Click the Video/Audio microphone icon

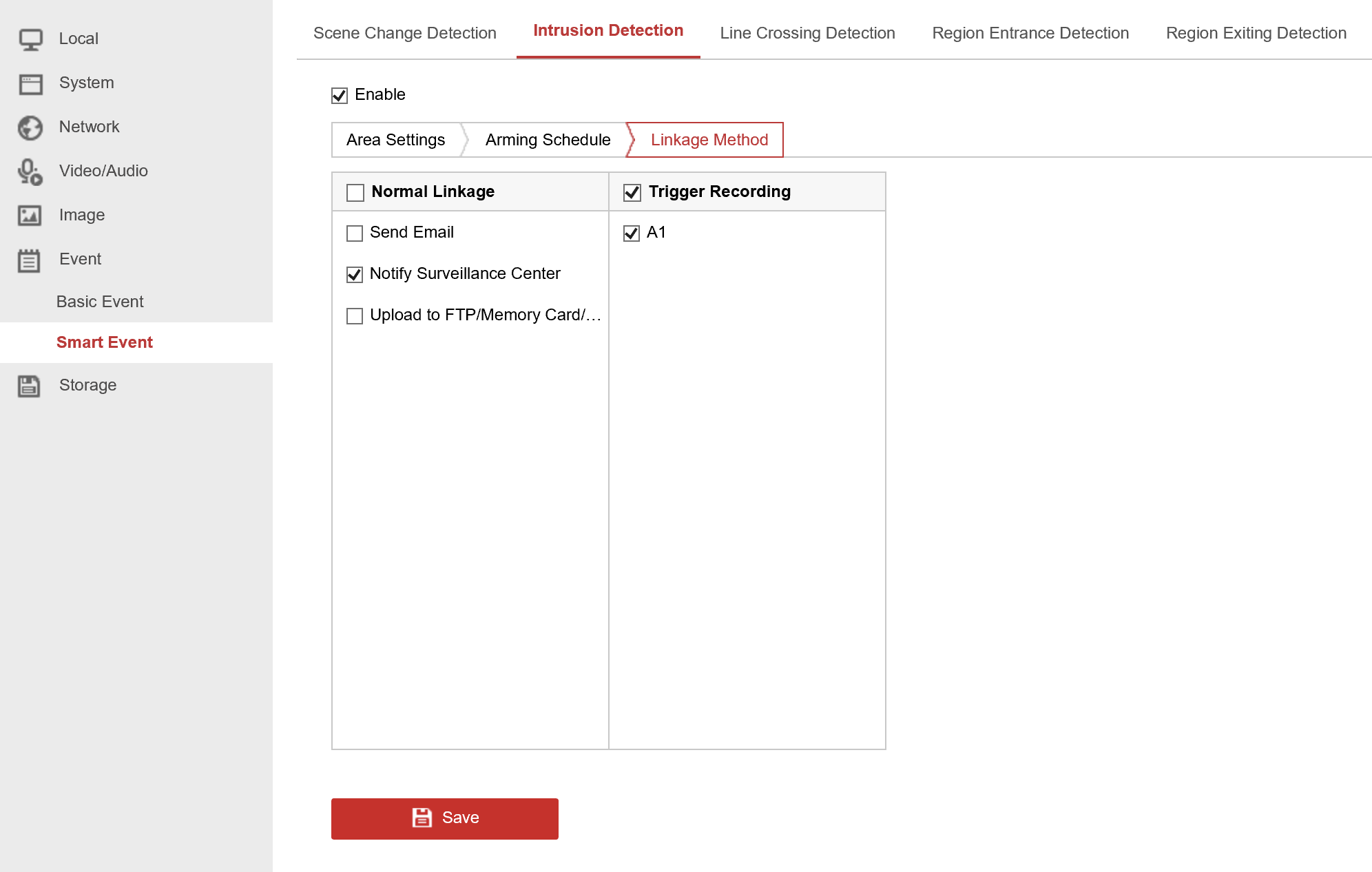tap(30, 172)
